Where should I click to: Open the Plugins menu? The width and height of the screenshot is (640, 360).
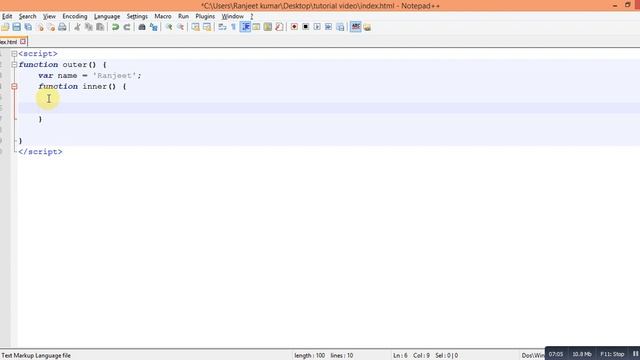(205, 16)
